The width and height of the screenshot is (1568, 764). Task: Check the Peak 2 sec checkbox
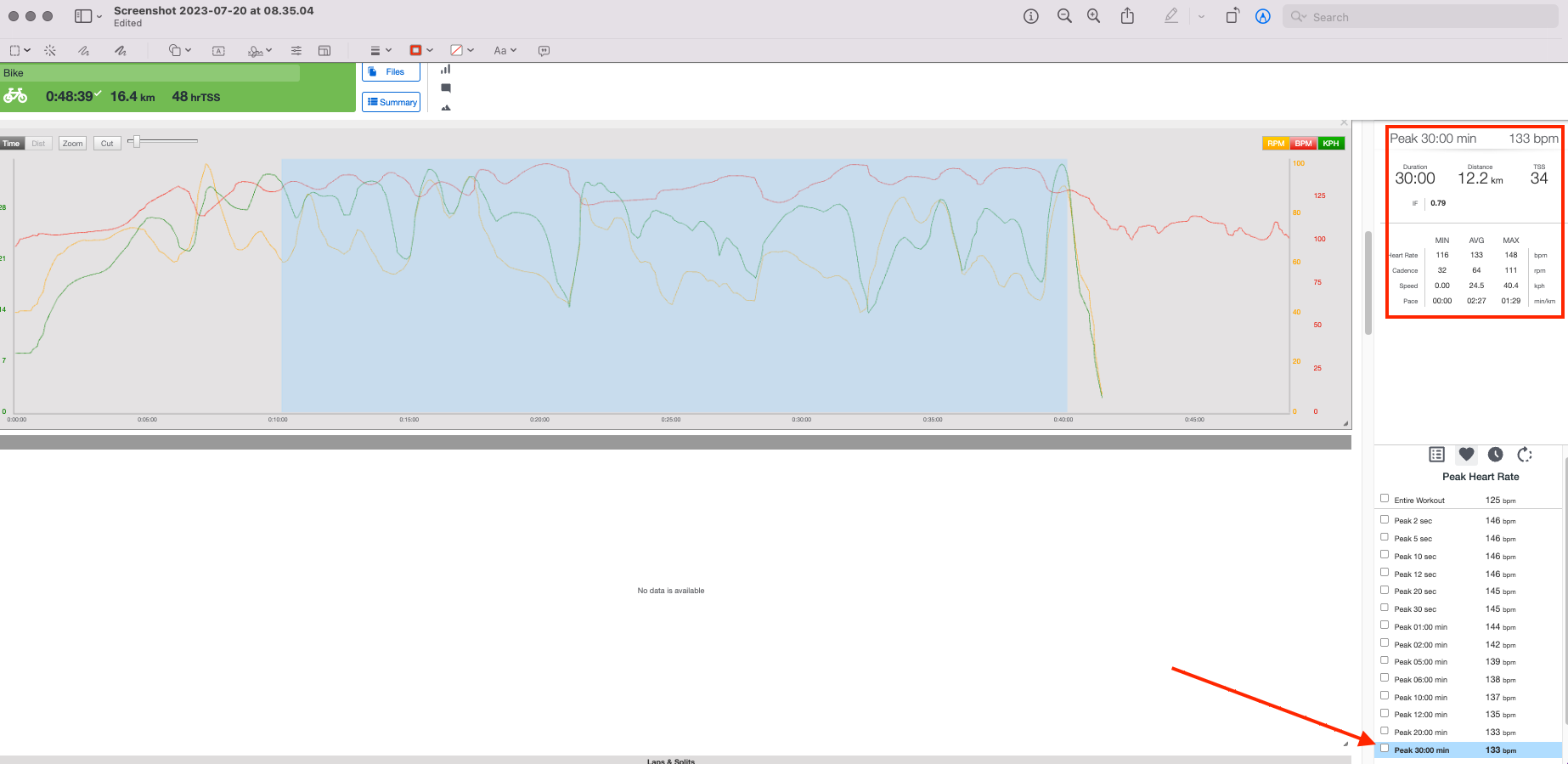tap(1385, 519)
